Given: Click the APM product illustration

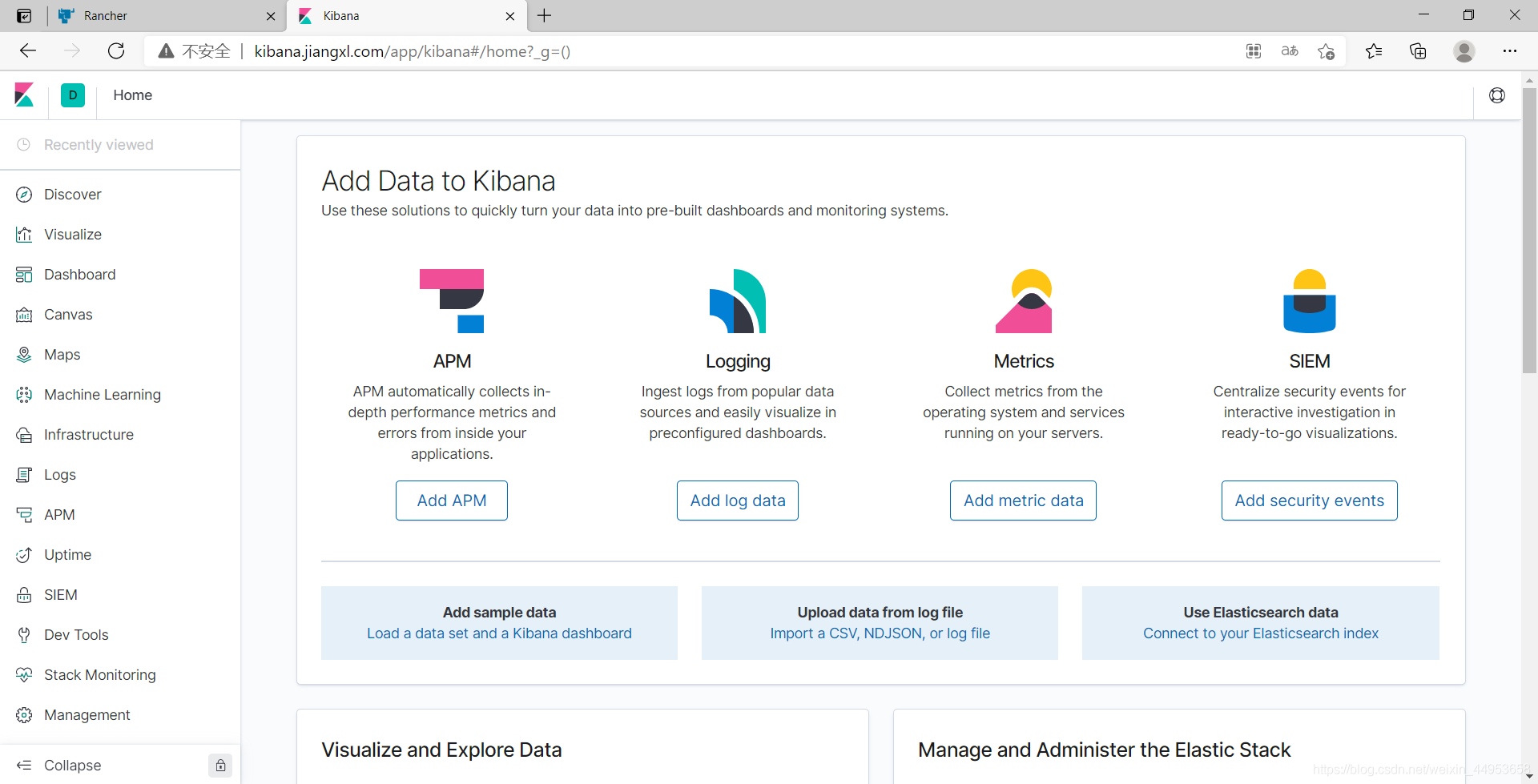Looking at the screenshot, I should 452,301.
